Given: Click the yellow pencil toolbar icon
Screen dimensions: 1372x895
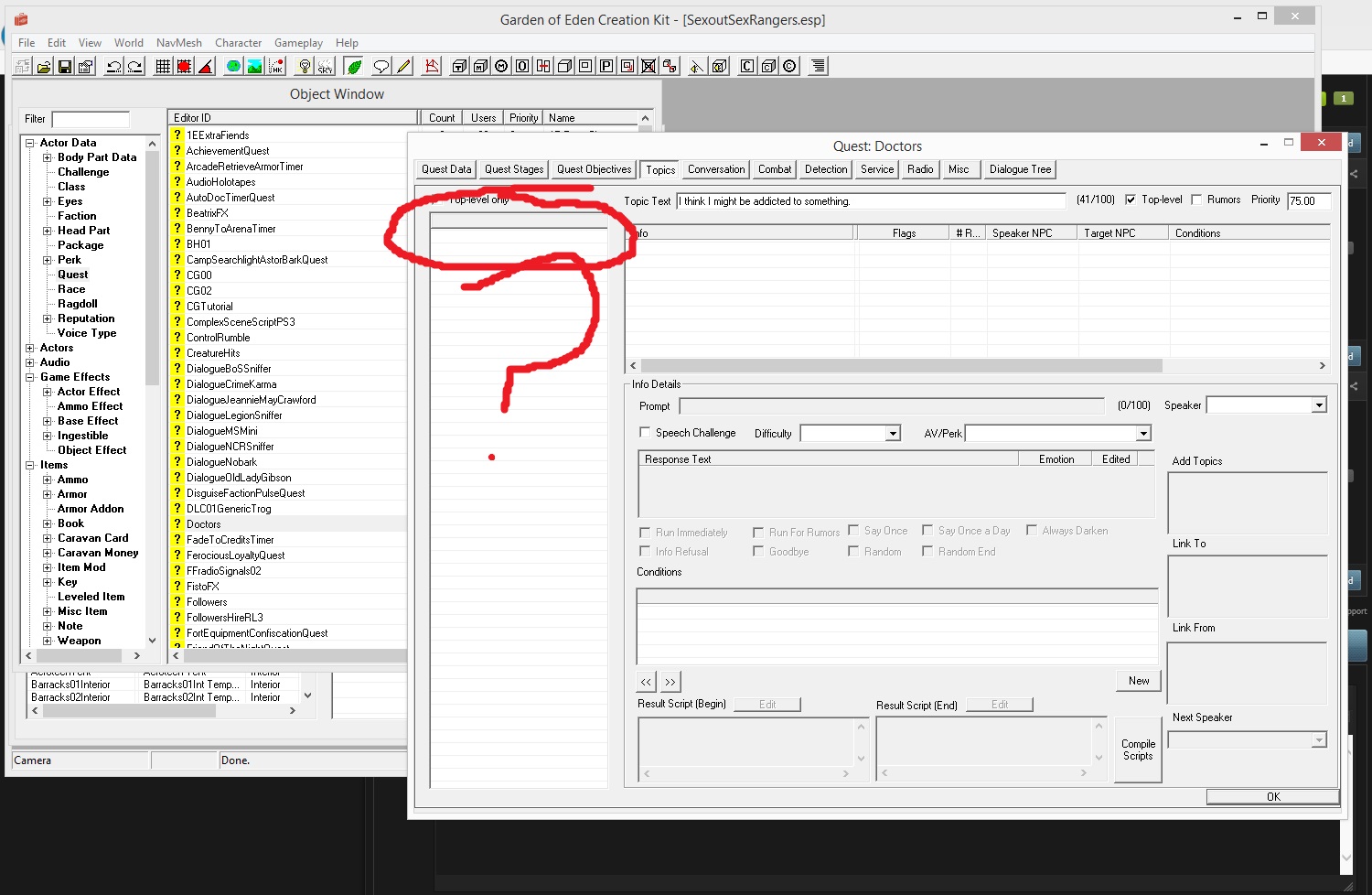Looking at the screenshot, I should click(x=403, y=66).
